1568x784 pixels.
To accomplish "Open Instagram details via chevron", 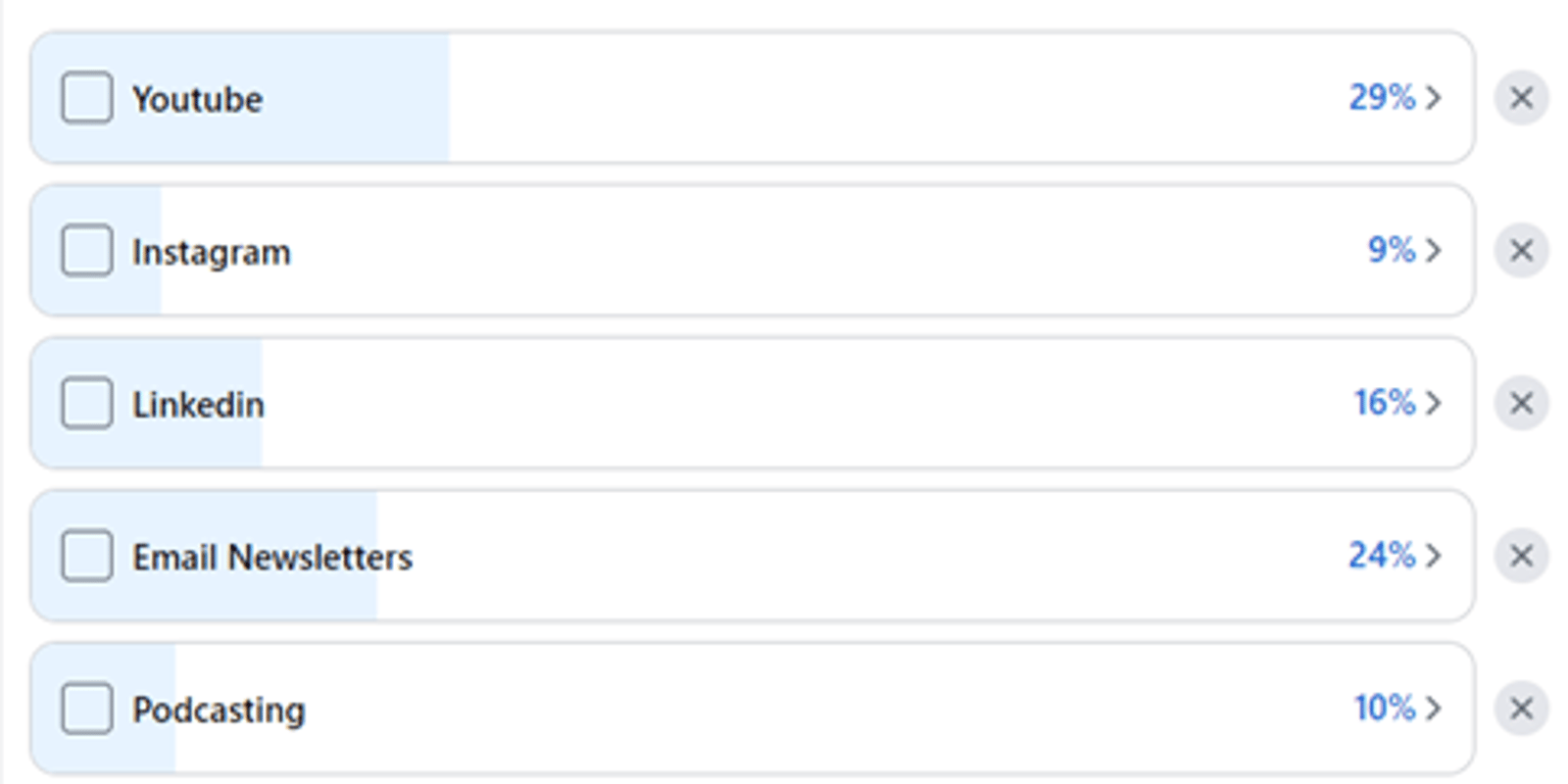I will (x=1434, y=251).
